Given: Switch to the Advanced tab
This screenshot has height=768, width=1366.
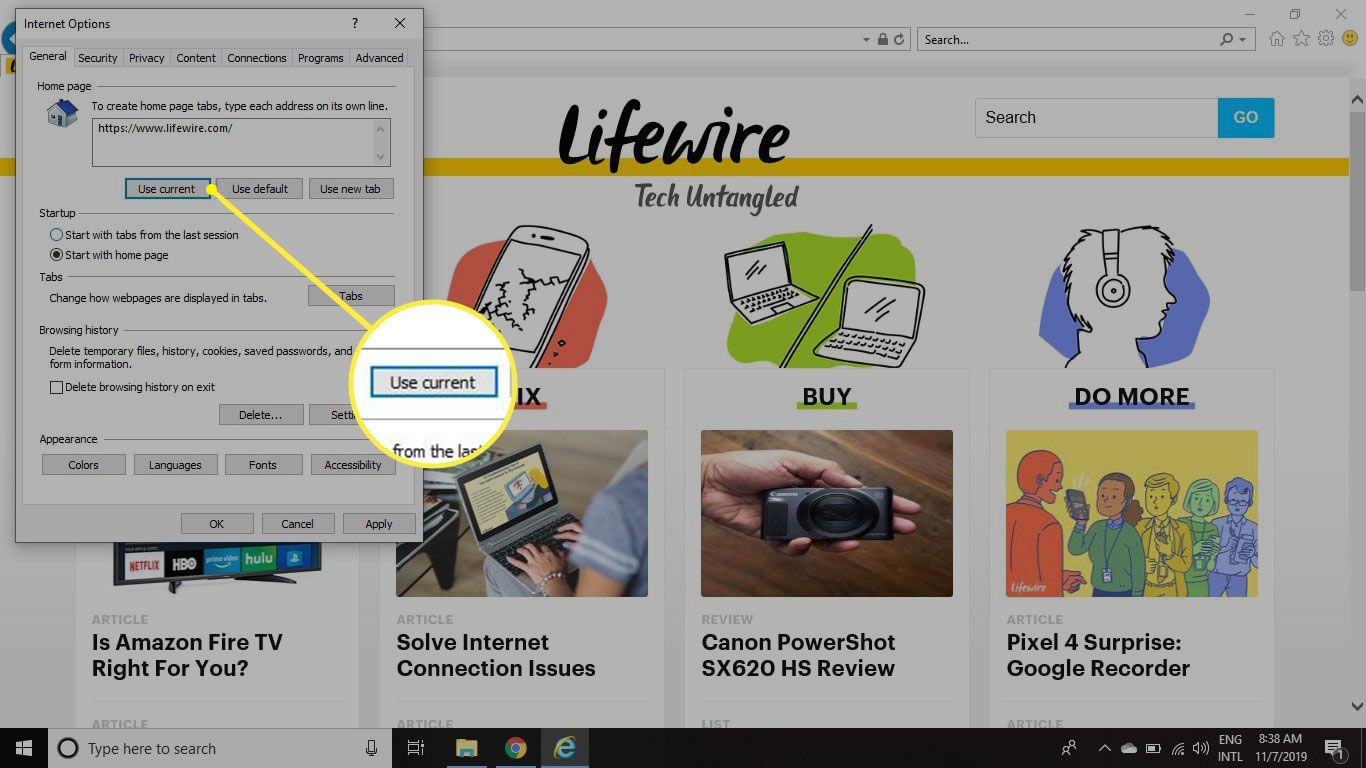Looking at the screenshot, I should (380, 58).
